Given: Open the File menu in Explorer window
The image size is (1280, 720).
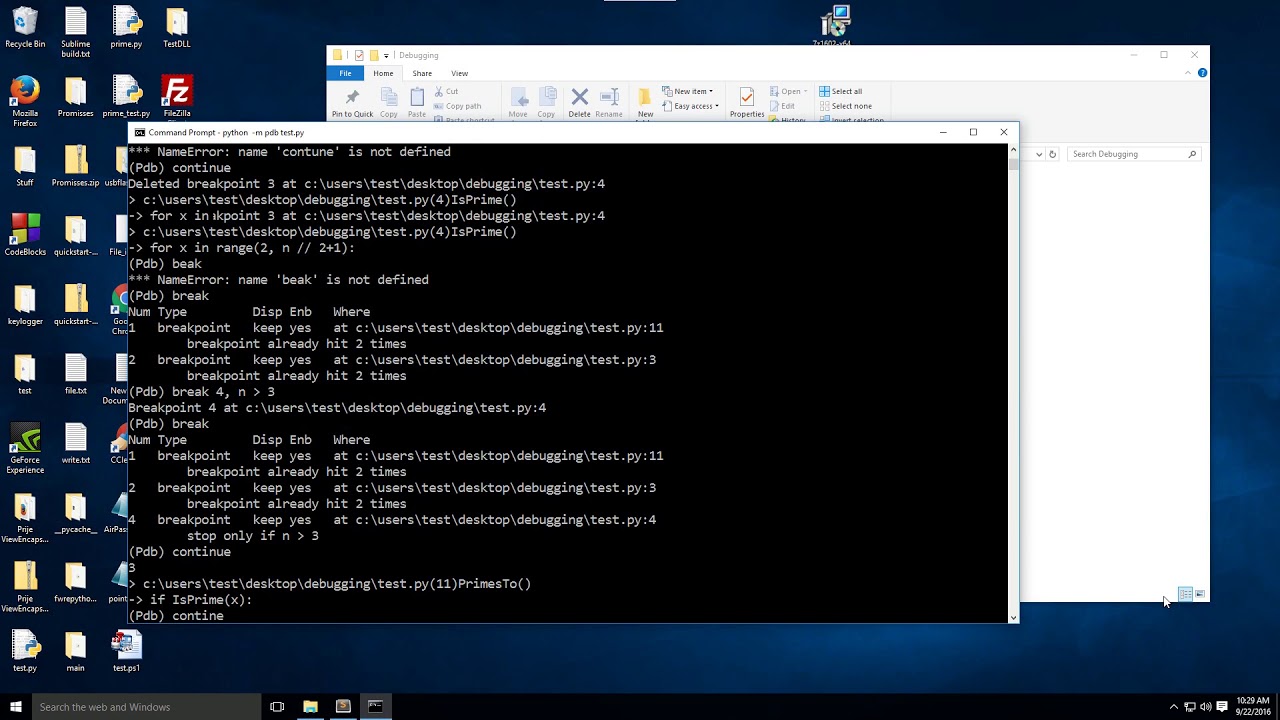Looking at the screenshot, I should click(x=345, y=73).
